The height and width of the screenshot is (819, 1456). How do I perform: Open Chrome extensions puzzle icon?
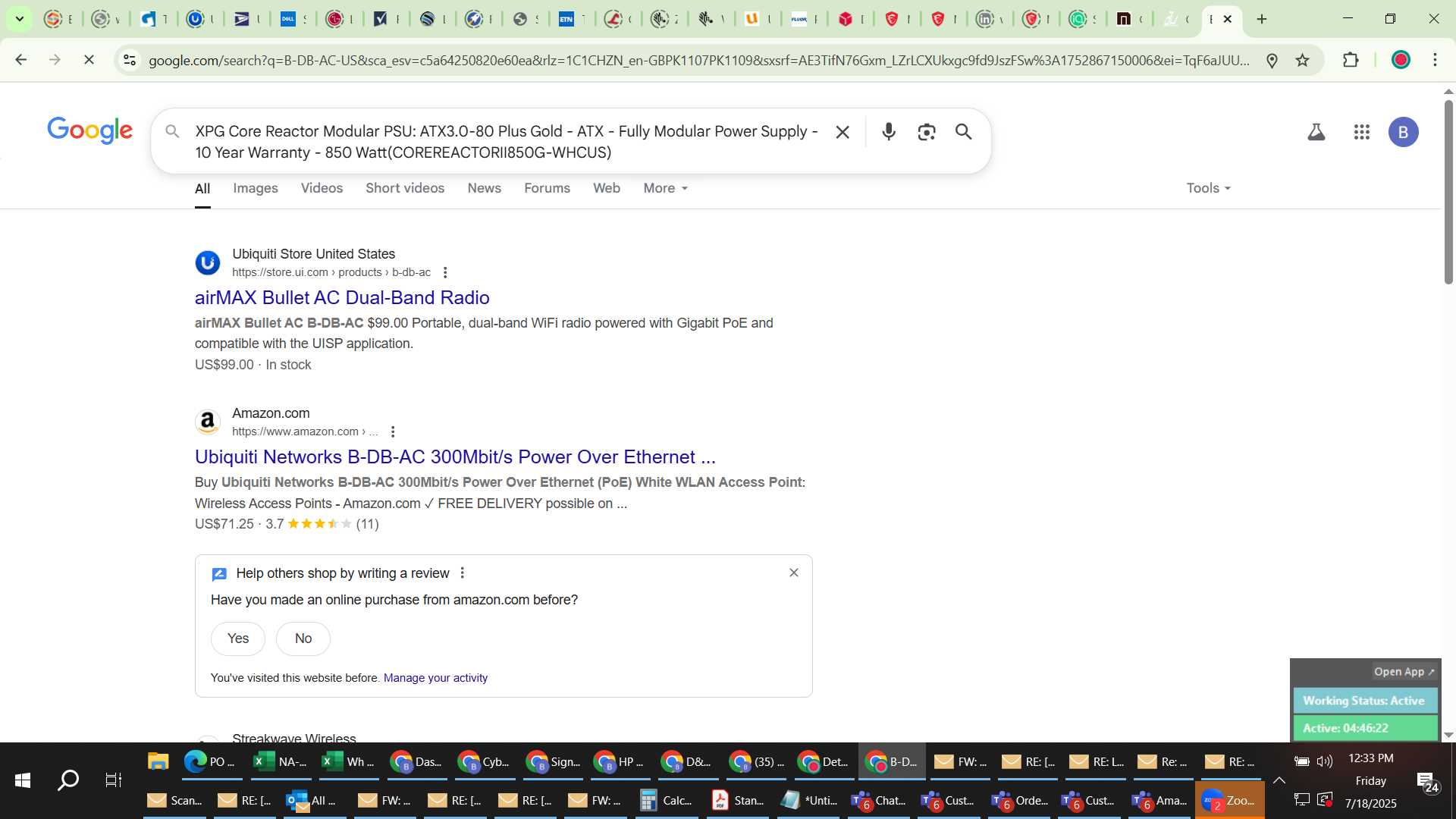tap(1351, 60)
